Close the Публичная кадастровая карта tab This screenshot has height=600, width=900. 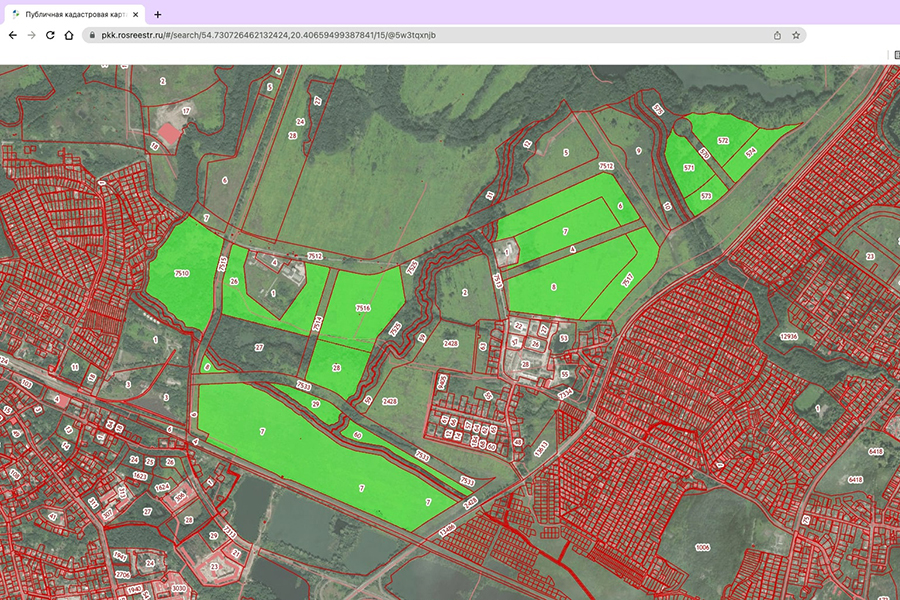coord(137,14)
